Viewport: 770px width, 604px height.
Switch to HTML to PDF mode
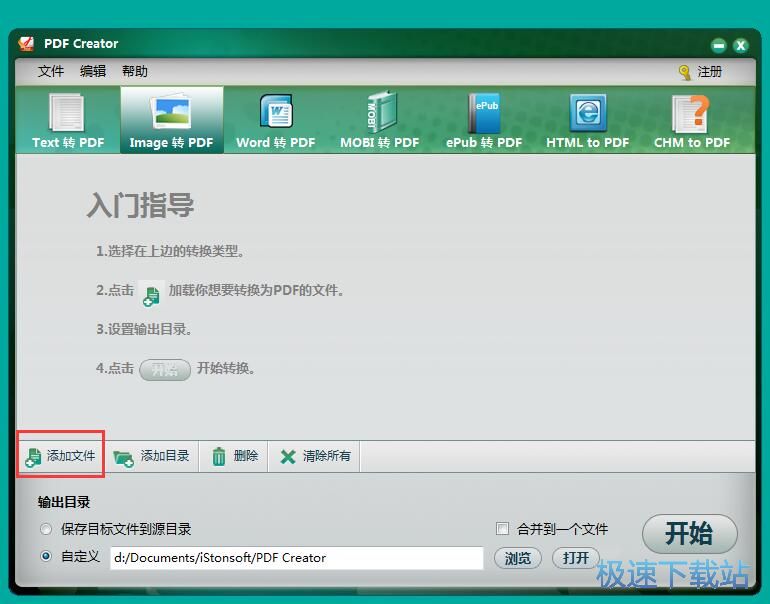tap(587, 120)
